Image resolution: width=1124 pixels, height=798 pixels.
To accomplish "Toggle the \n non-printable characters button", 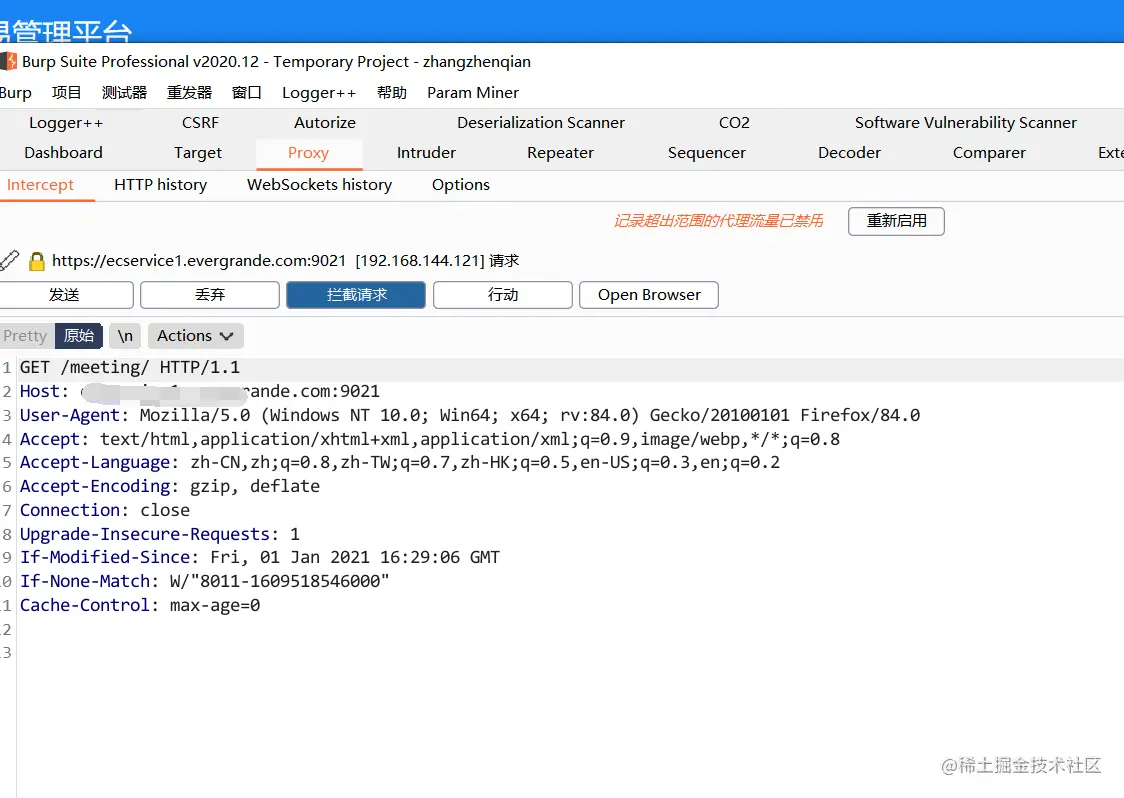I will click(125, 336).
